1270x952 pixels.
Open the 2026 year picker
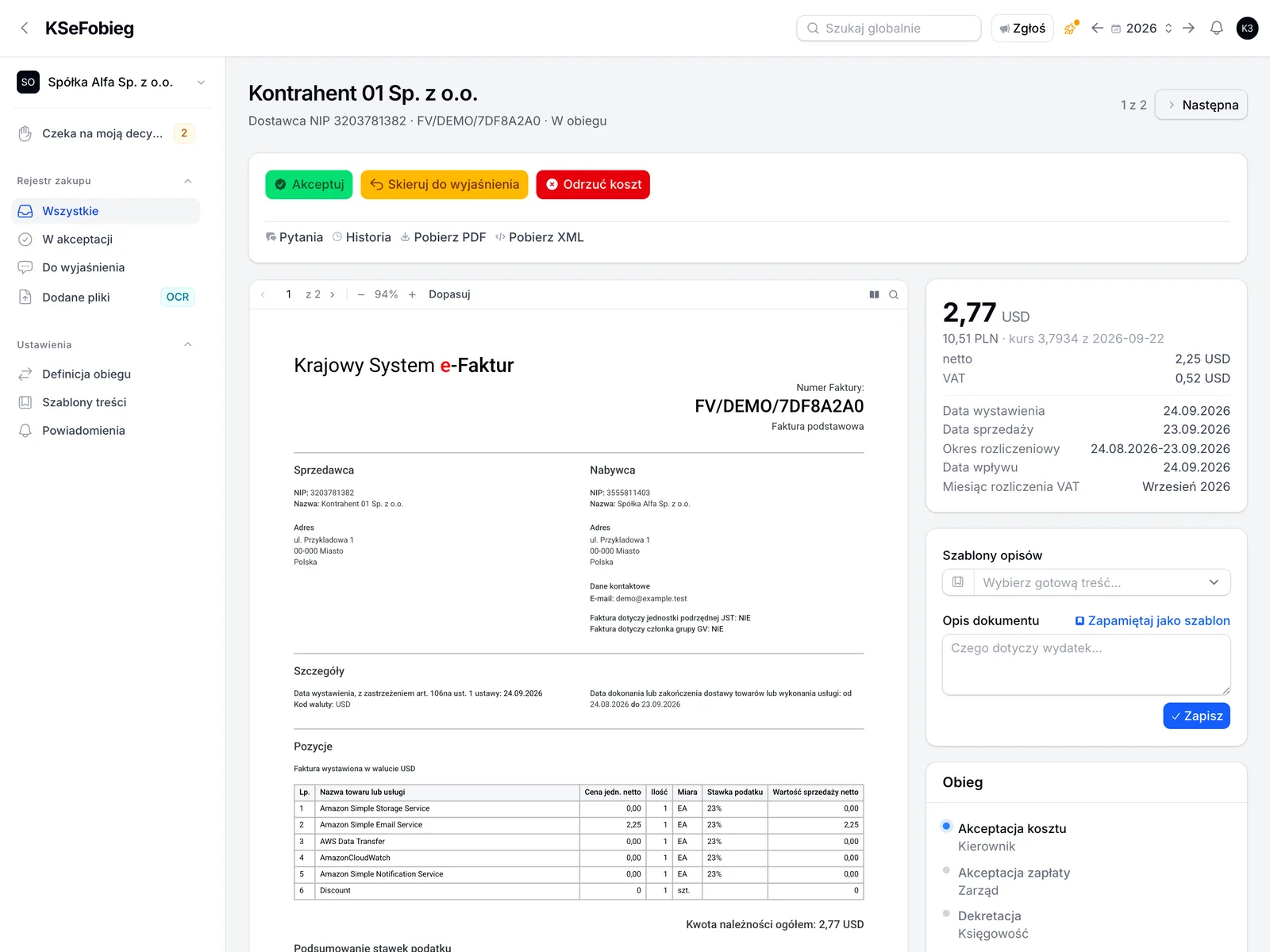(1141, 29)
